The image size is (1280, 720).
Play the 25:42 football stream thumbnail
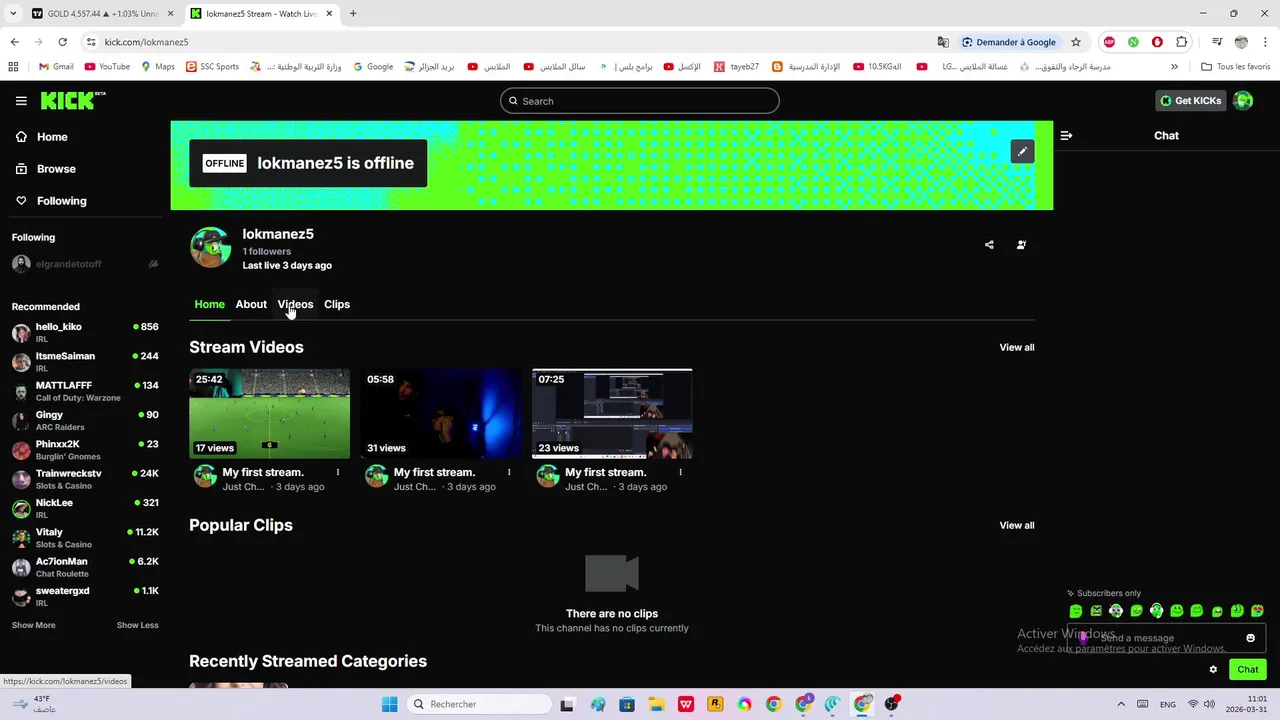(x=270, y=414)
